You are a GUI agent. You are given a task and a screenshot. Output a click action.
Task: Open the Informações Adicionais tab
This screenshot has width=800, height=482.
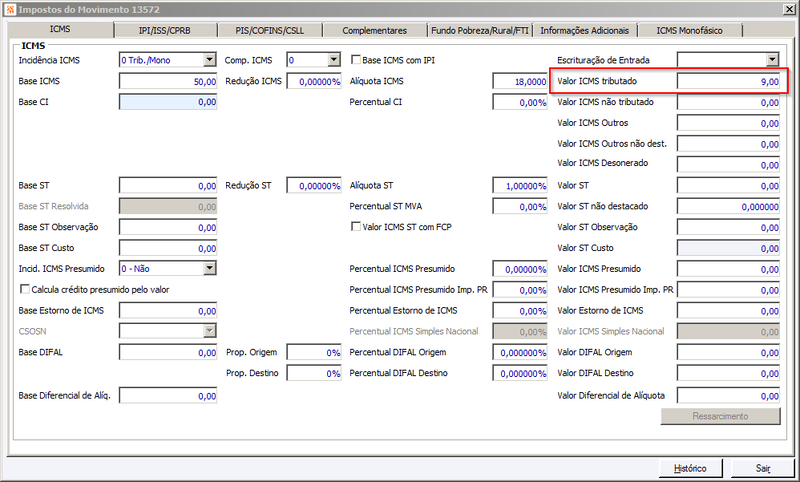(x=585, y=31)
